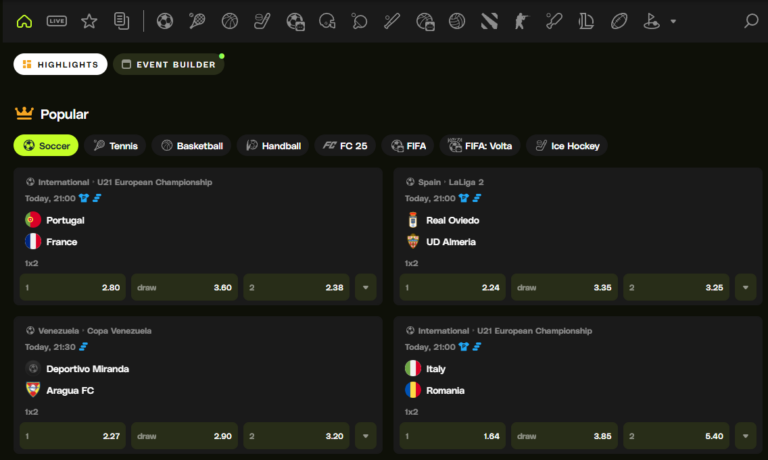Open the Portugal team name
The width and height of the screenshot is (768, 460).
coord(65,220)
